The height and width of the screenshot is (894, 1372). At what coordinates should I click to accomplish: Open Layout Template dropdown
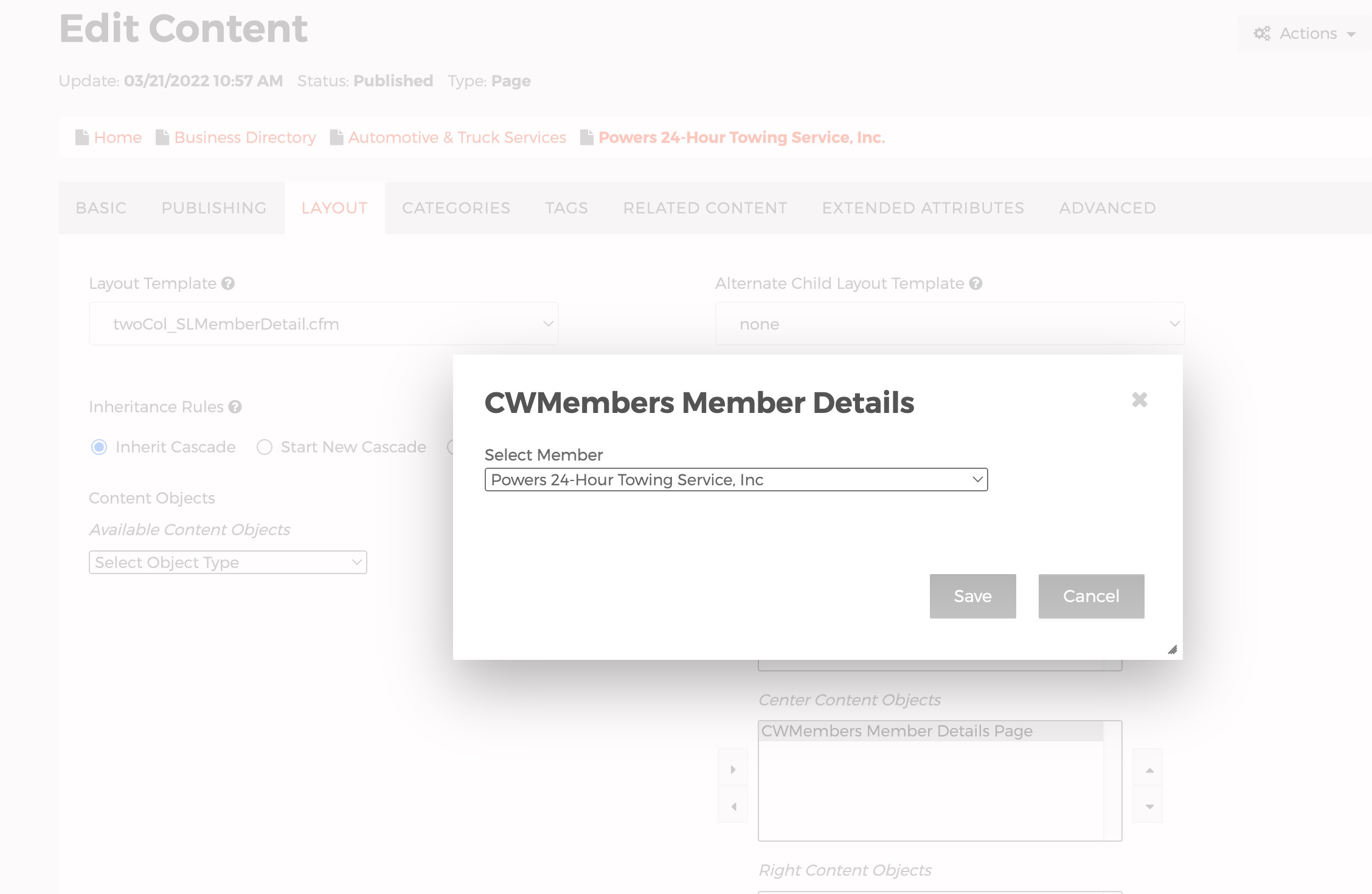pos(324,324)
